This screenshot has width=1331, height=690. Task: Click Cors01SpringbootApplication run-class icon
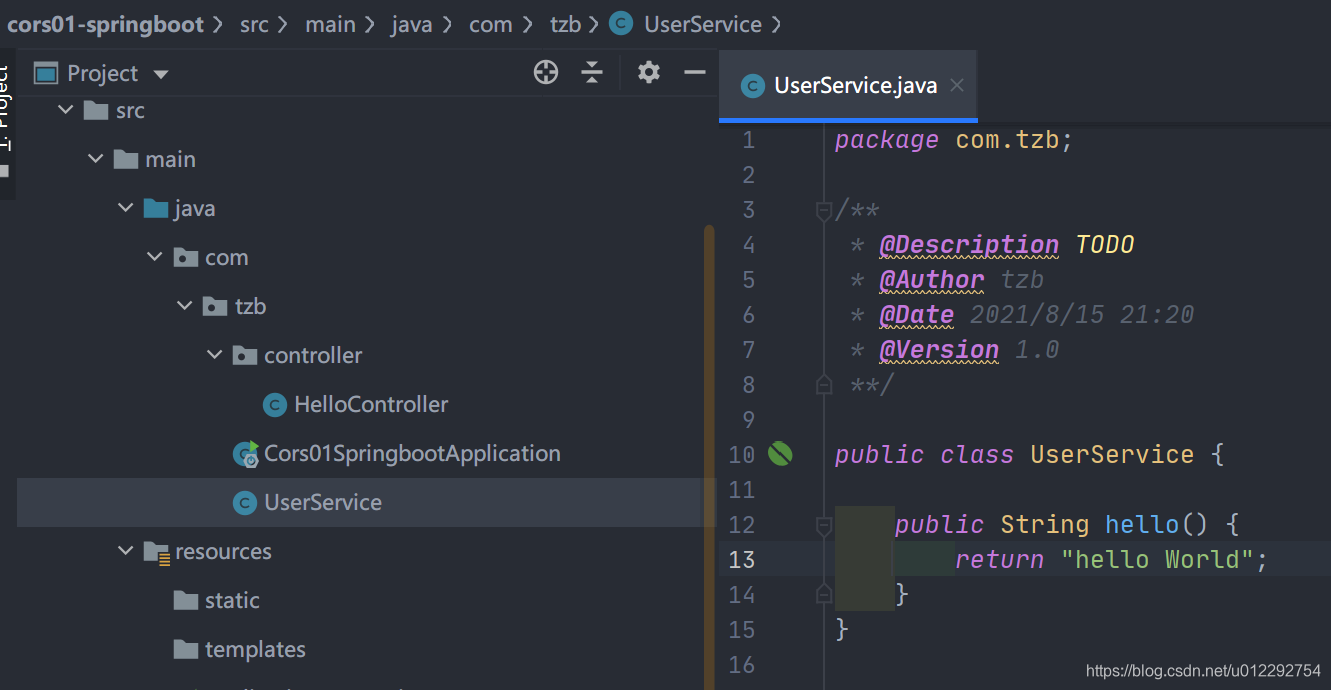click(x=245, y=454)
